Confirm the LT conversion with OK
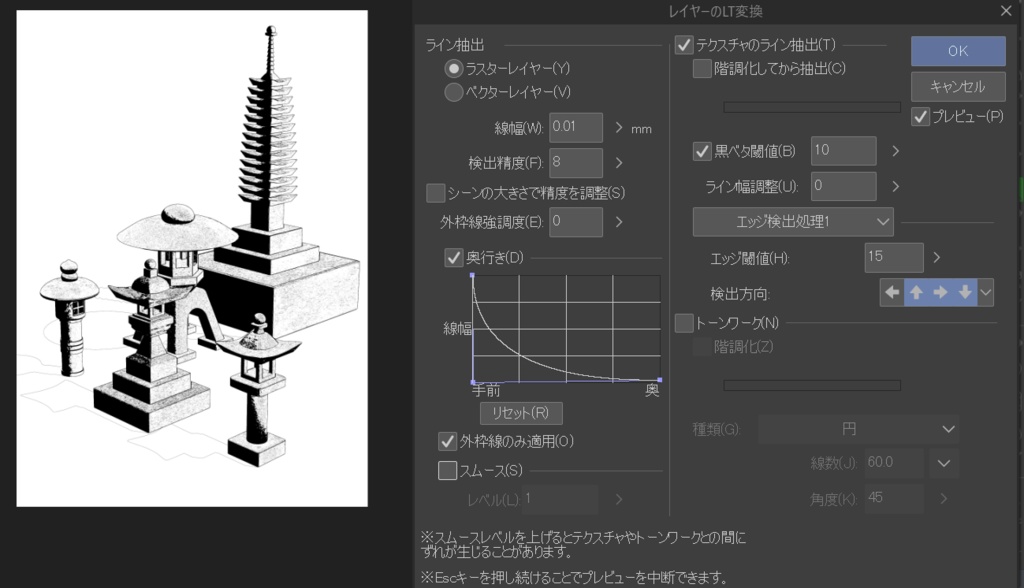The height and width of the screenshot is (588, 1024). coord(957,50)
